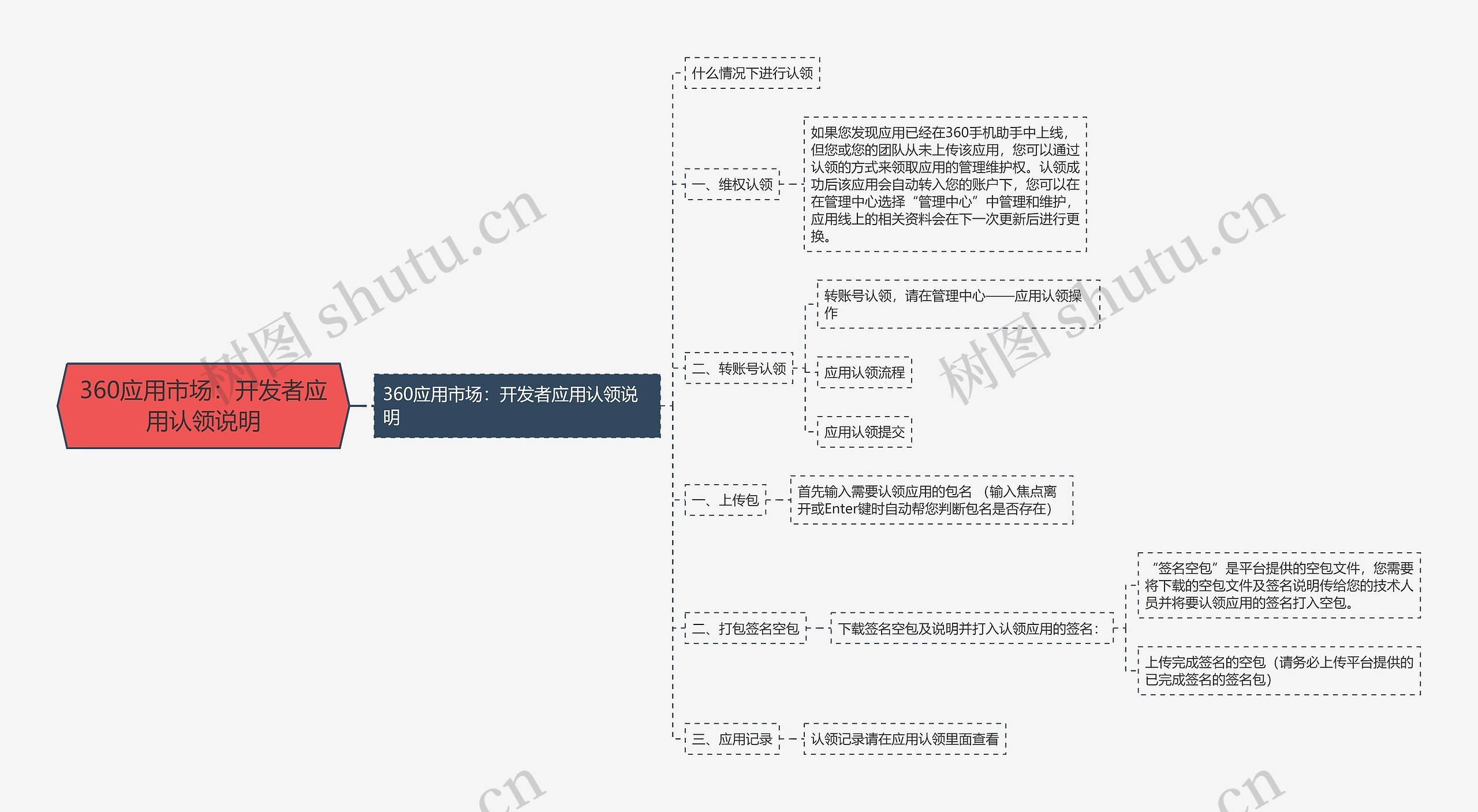Click the node starting “签名空包”是平台提供的空包文件
1478x812 pixels.
[x=1279, y=585]
